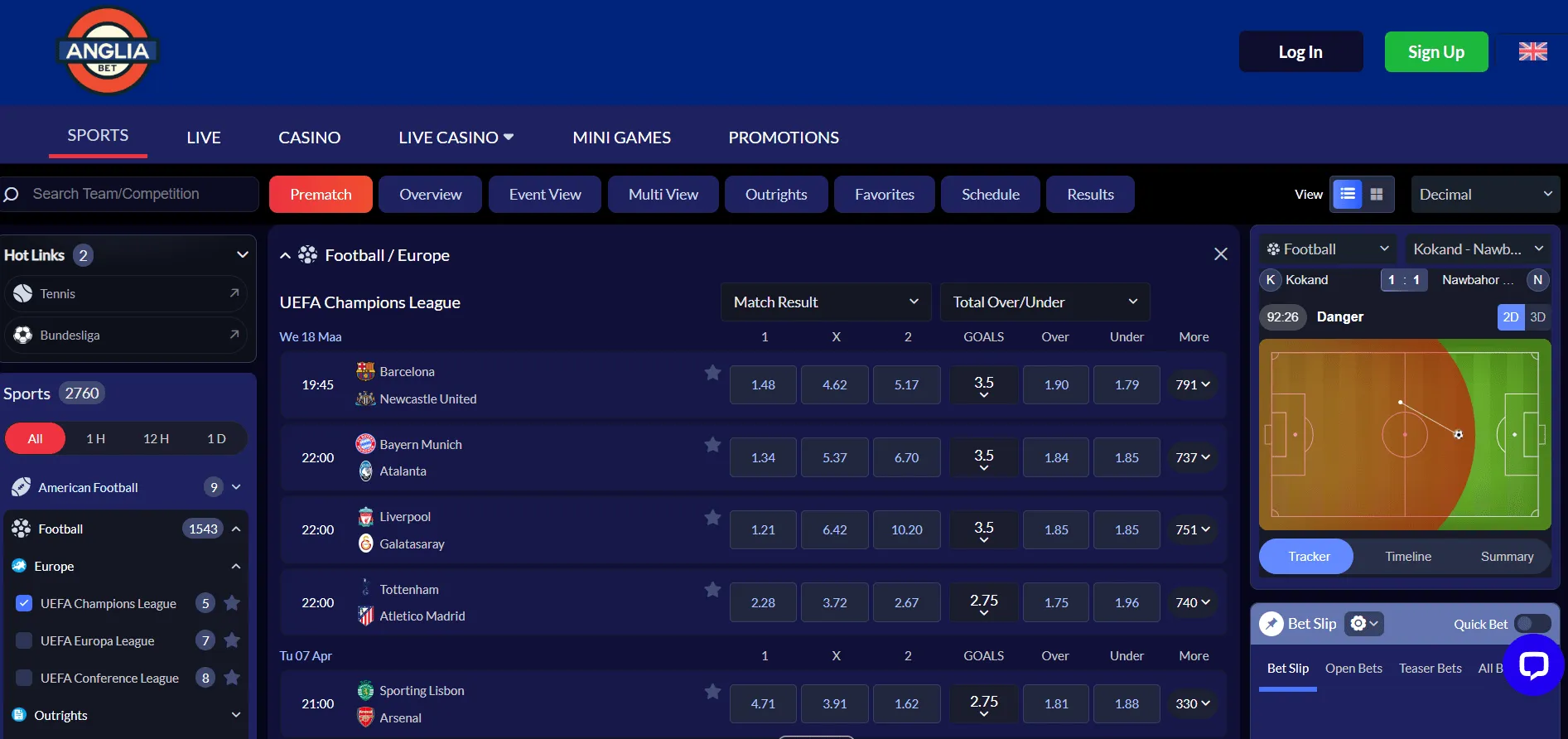The image size is (1568, 739).
Task: Go to the CASINO menu
Action: [309, 138]
